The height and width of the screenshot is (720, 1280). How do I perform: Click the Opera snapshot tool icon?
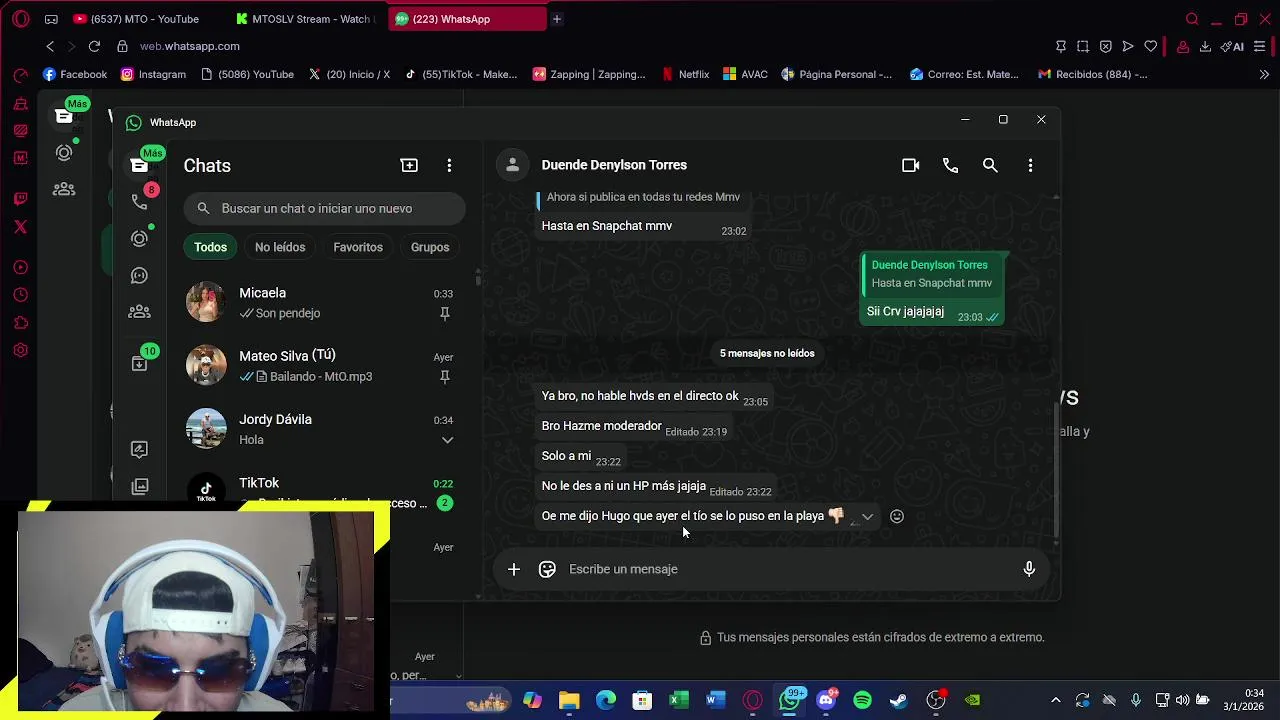(x=1083, y=46)
